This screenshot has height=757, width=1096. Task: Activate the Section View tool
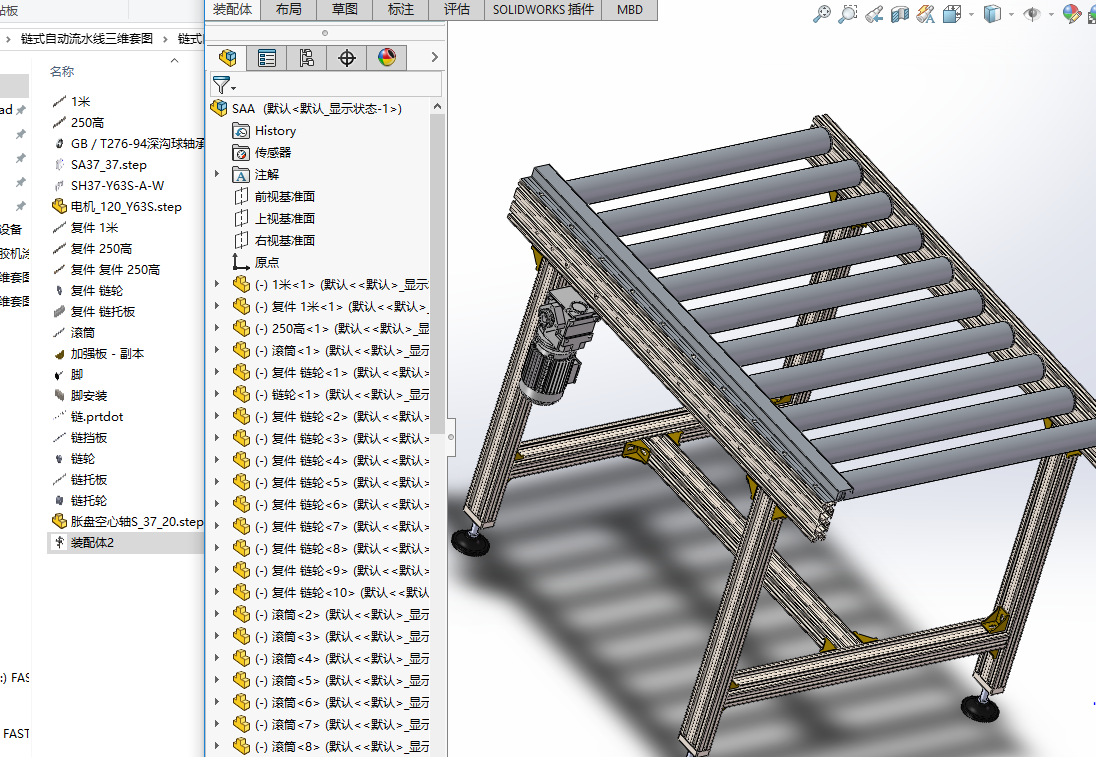point(900,13)
